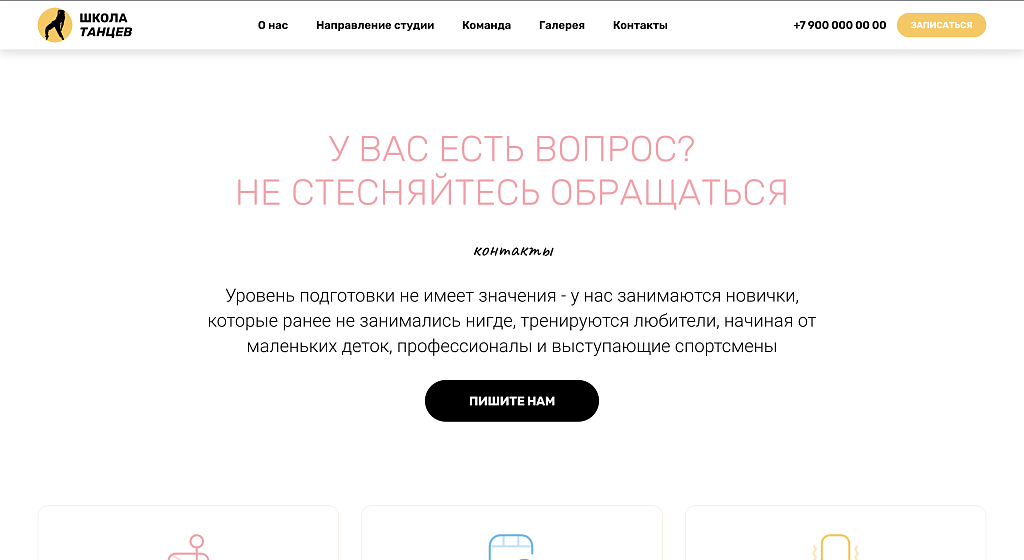Image resolution: width=1024 pixels, height=560 pixels.
Task: Navigate to Контакты in the header
Action: (640, 25)
